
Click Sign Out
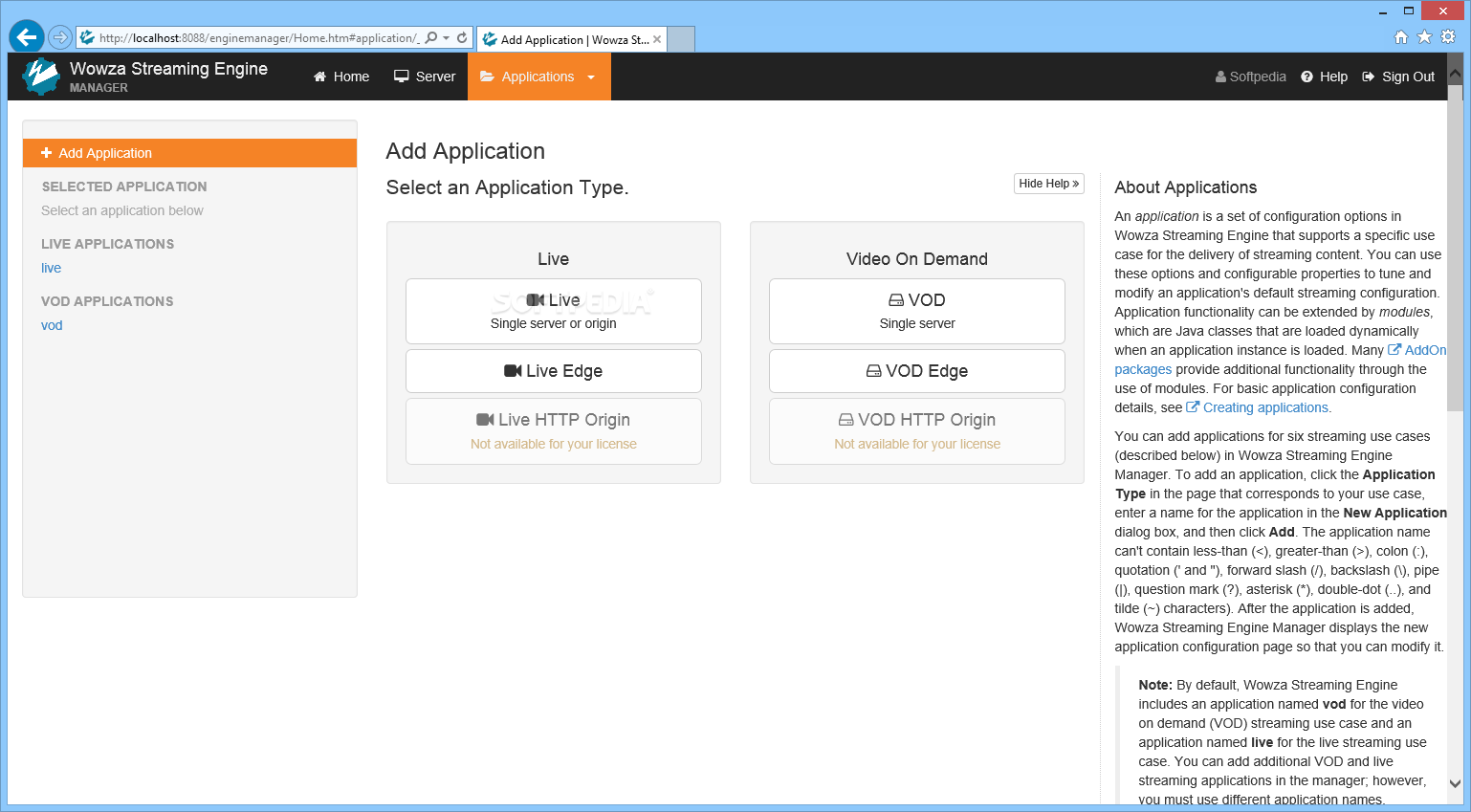1398,77
